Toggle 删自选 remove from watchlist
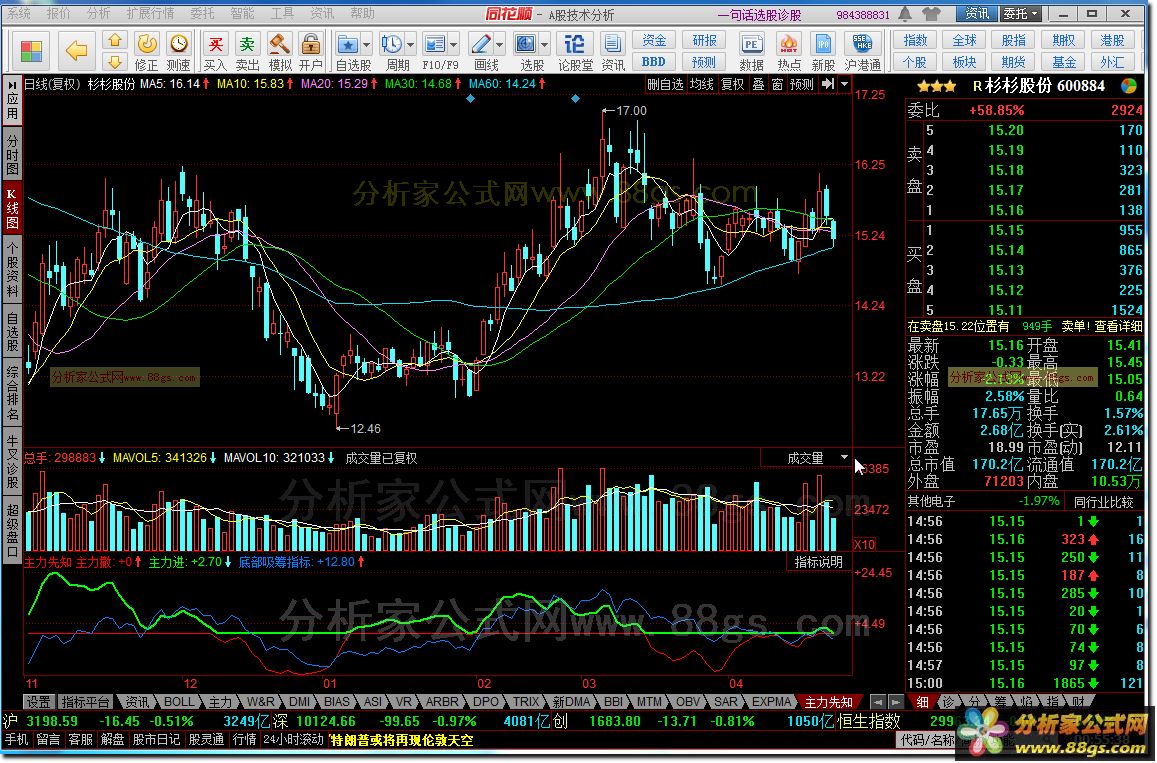 pyautogui.click(x=666, y=84)
